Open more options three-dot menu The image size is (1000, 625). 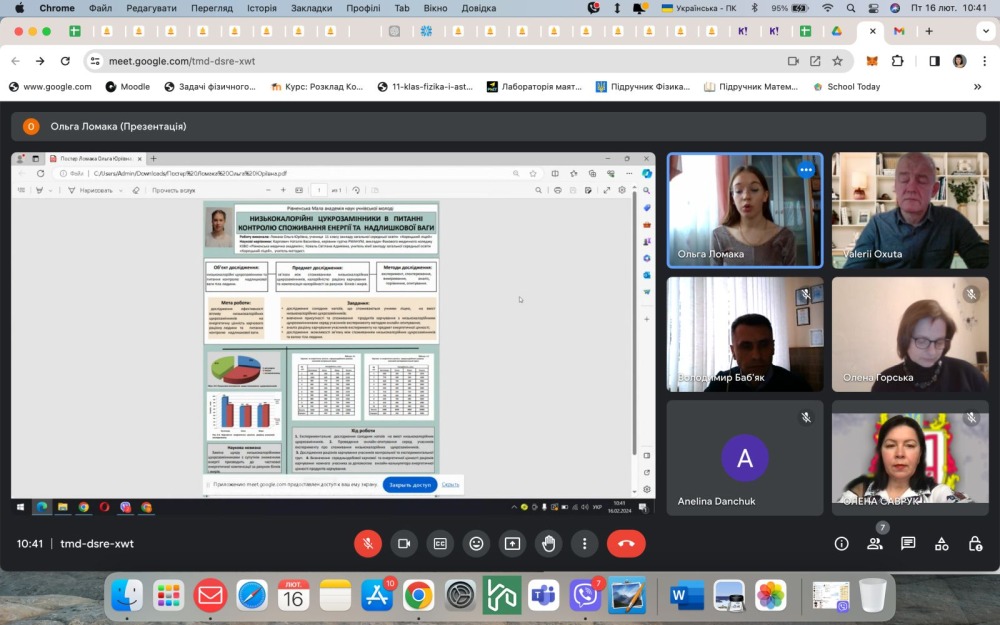coord(584,543)
